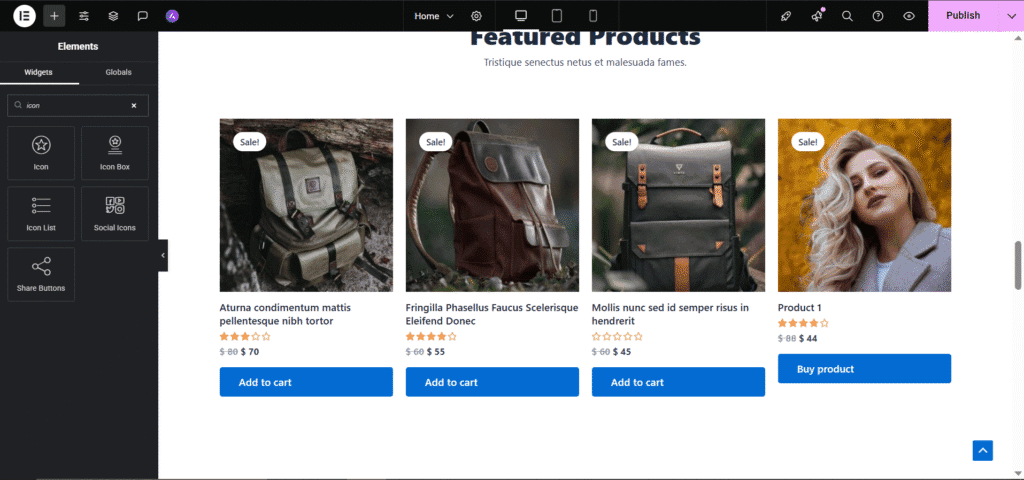The image size is (1024, 480).
Task: Switch to tablet responsive view
Action: (557, 16)
